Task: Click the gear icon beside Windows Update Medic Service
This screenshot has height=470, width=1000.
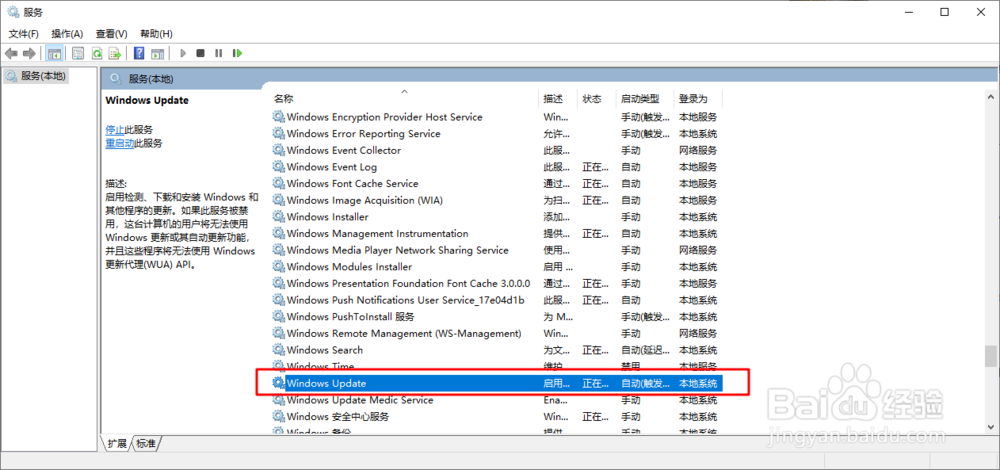Action: (279, 400)
